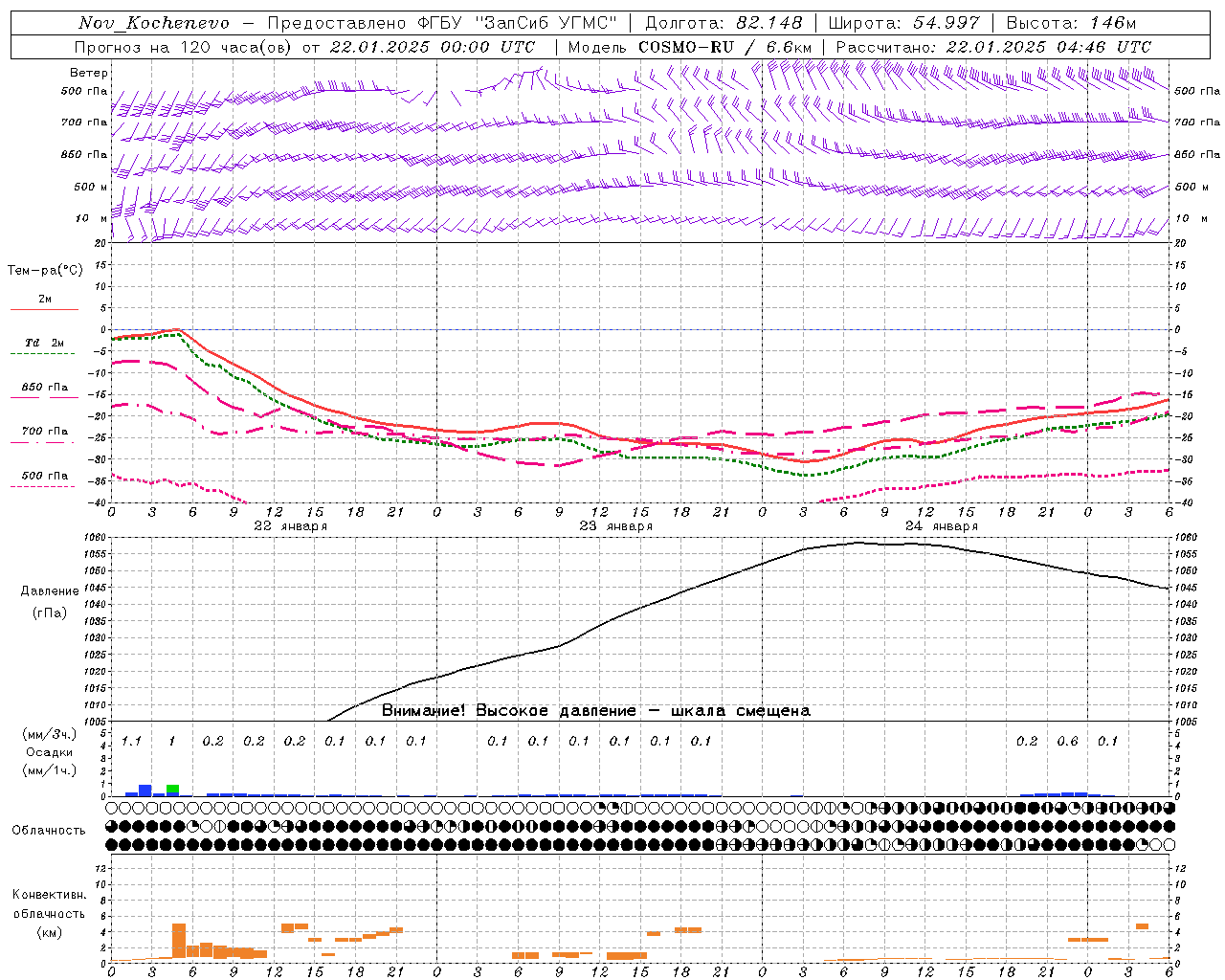
Task: Click the green precipitation bar
Action: tap(172, 790)
